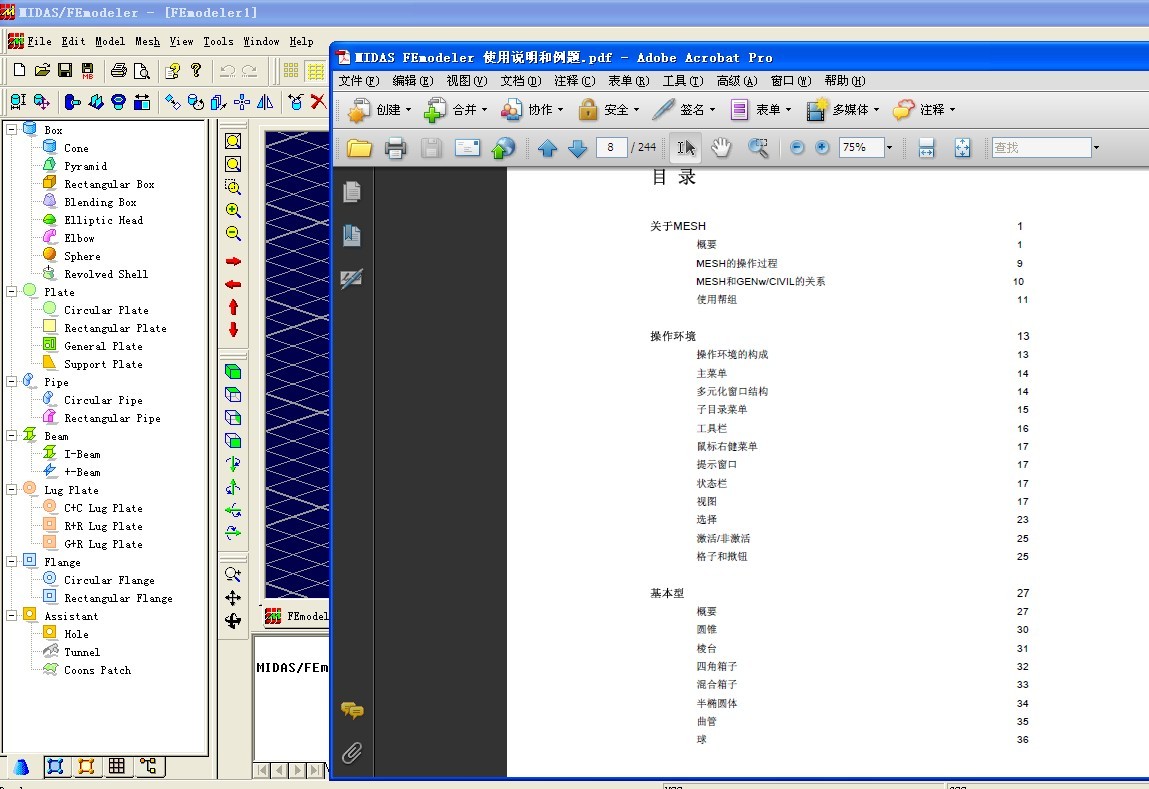Collapse the Lug Plate tree node
This screenshot has width=1149, height=789.
[x=12, y=489]
